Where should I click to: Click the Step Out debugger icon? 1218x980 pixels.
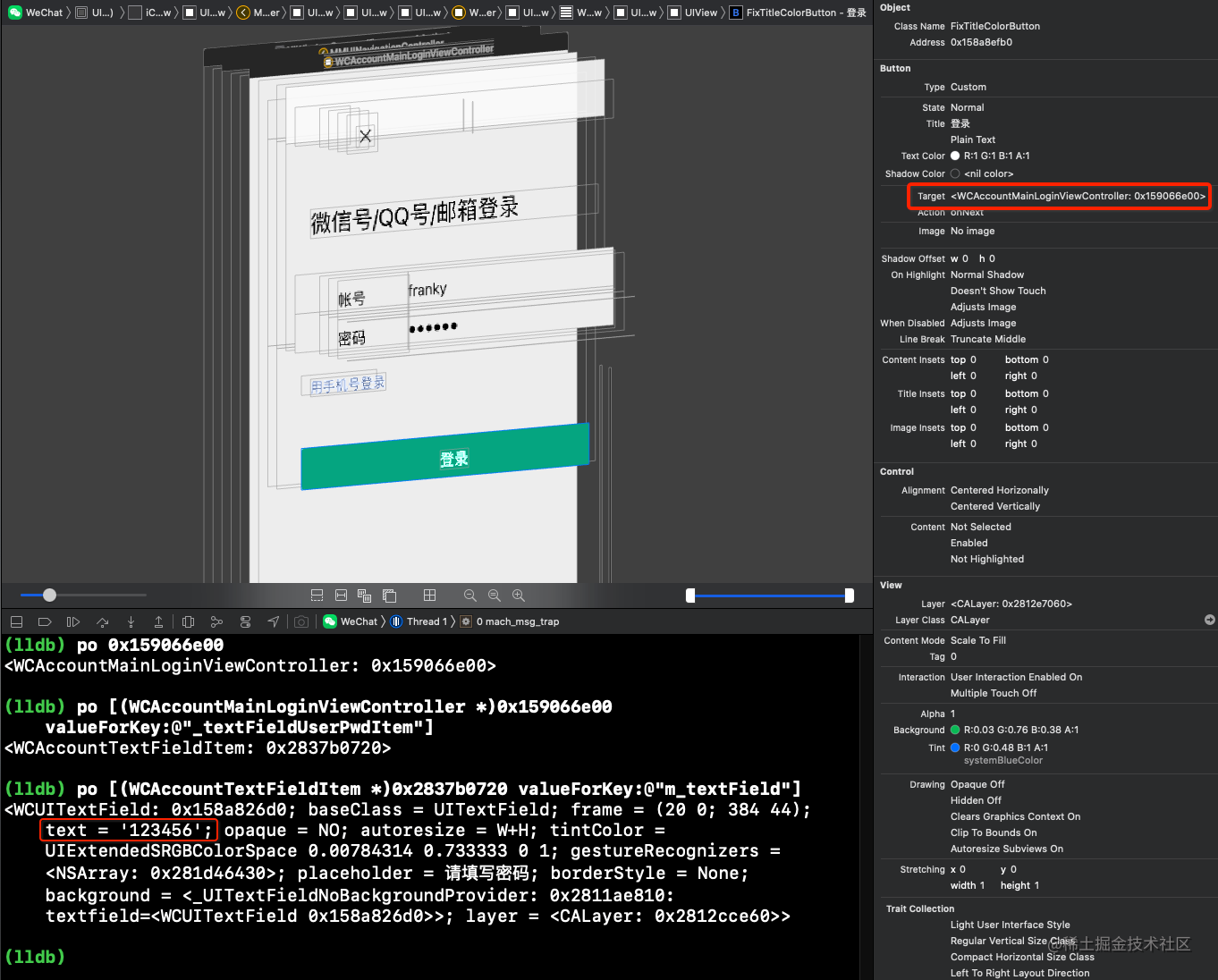158,621
